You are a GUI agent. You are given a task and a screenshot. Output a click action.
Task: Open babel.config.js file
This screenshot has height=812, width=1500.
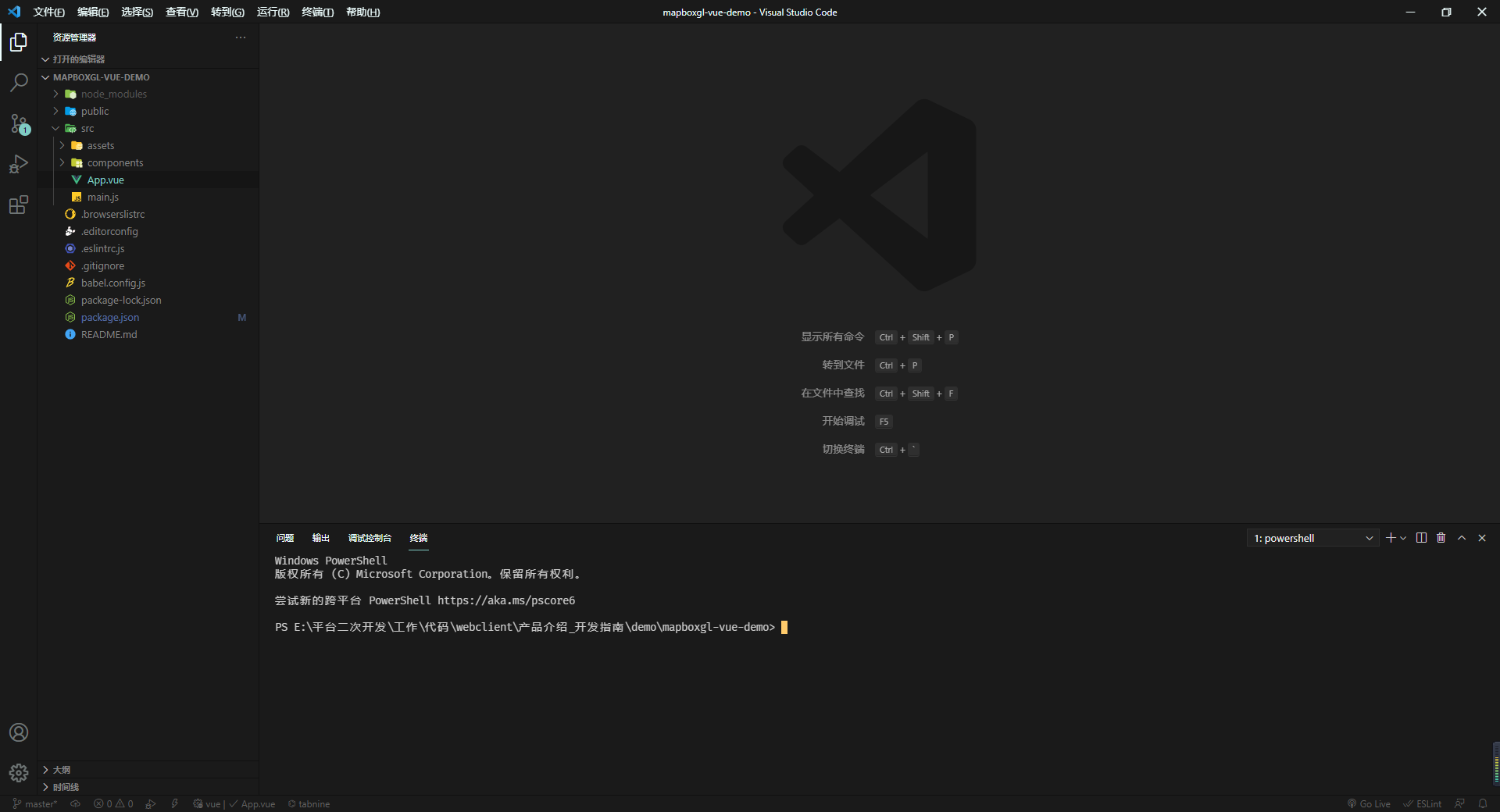(148, 283)
